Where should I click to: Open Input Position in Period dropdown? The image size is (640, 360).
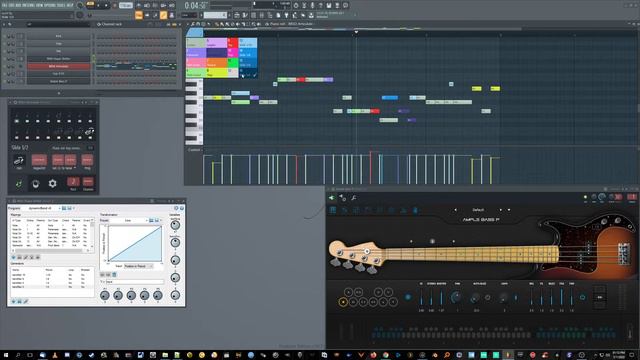tap(138, 266)
